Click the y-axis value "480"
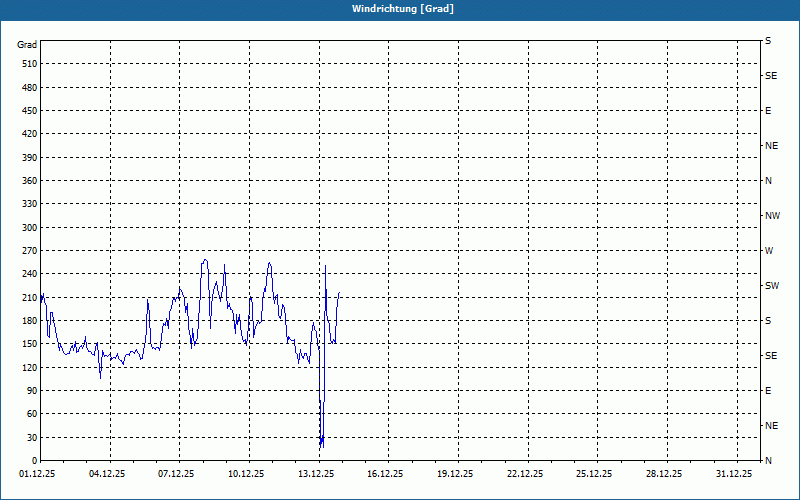The height and width of the screenshot is (500, 800). point(30,88)
